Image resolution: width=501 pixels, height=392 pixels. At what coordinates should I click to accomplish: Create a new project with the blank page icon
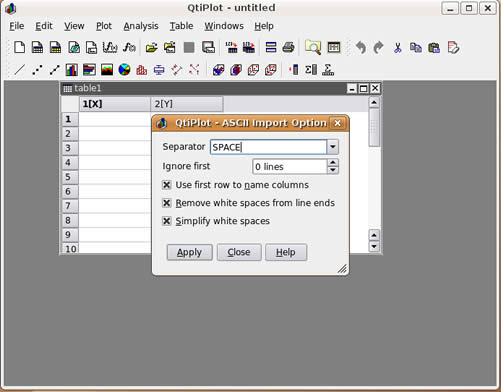(x=19, y=47)
